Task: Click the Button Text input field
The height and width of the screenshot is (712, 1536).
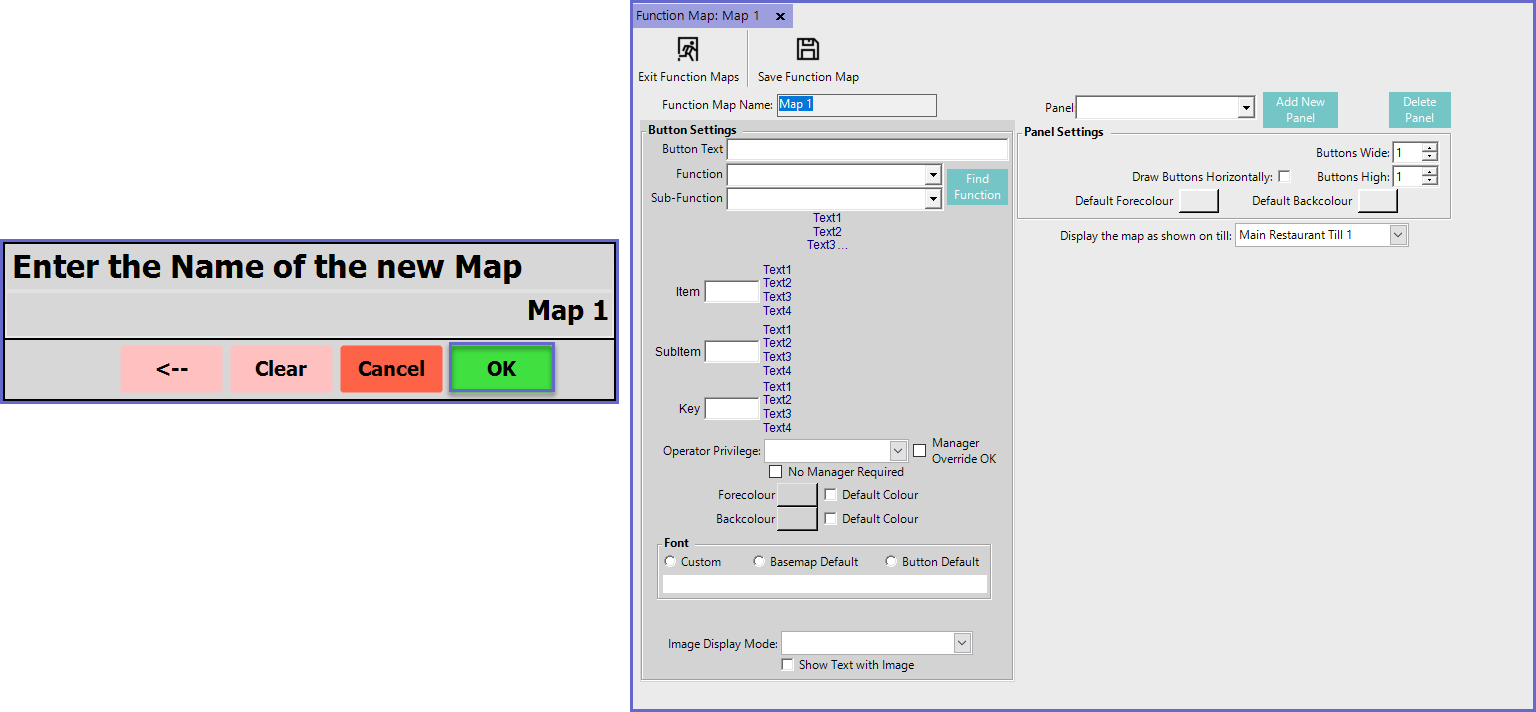Action: click(x=867, y=150)
